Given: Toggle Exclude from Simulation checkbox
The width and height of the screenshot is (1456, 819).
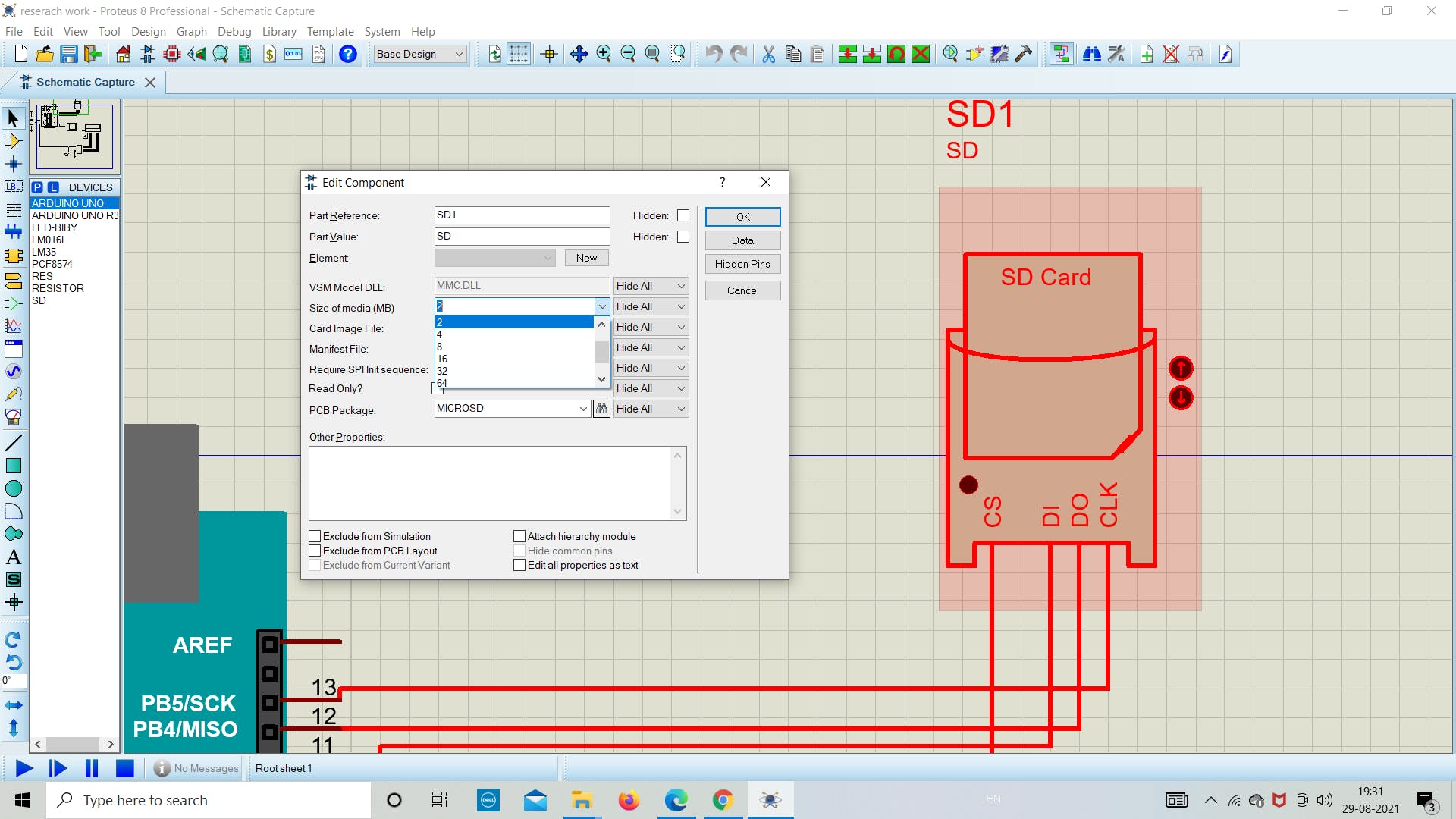Looking at the screenshot, I should point(315,535).
